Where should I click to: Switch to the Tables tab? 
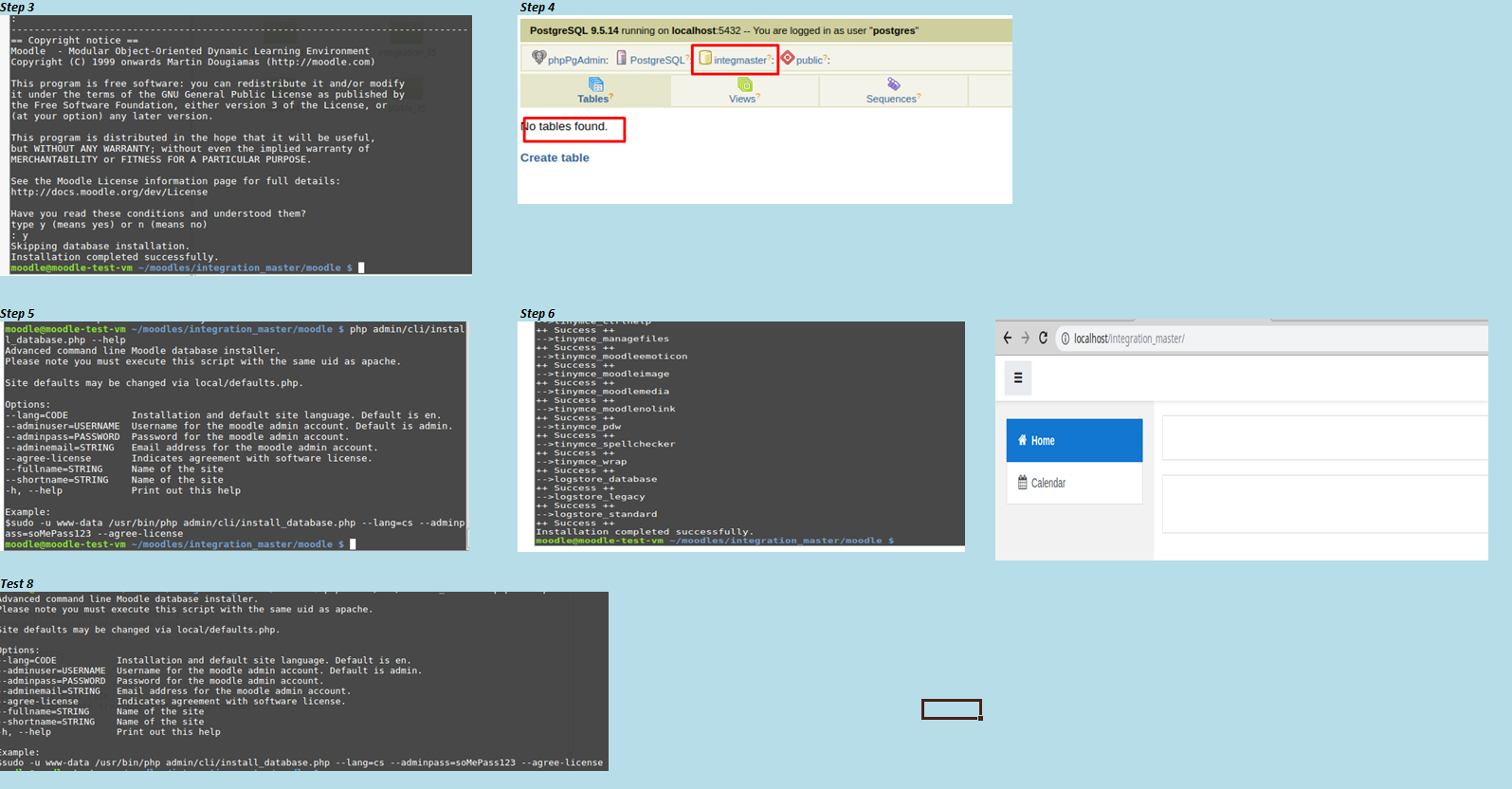coord(595,91)
